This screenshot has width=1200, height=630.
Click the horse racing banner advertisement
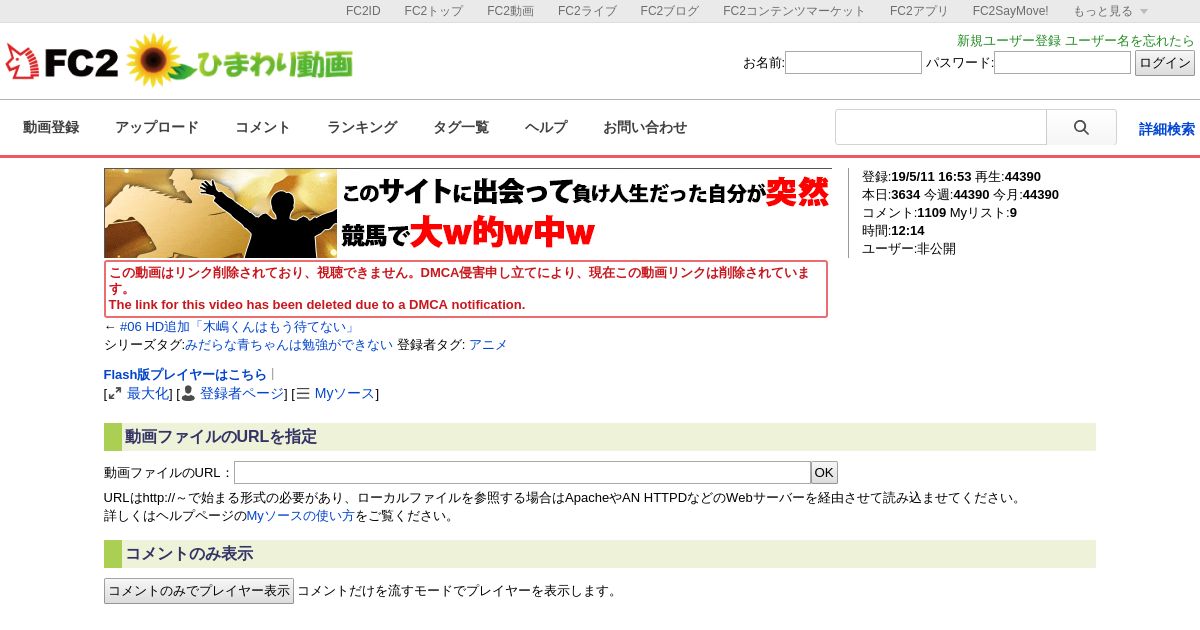click(x=468, y=213)
